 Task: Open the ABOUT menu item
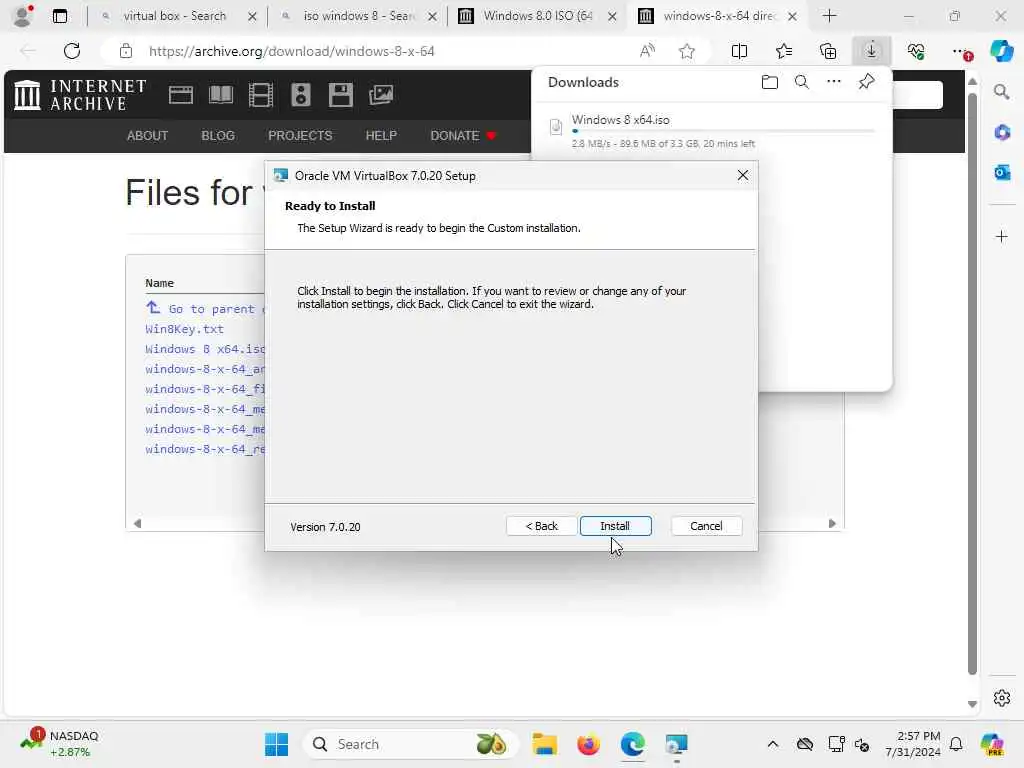click(148, 136)
